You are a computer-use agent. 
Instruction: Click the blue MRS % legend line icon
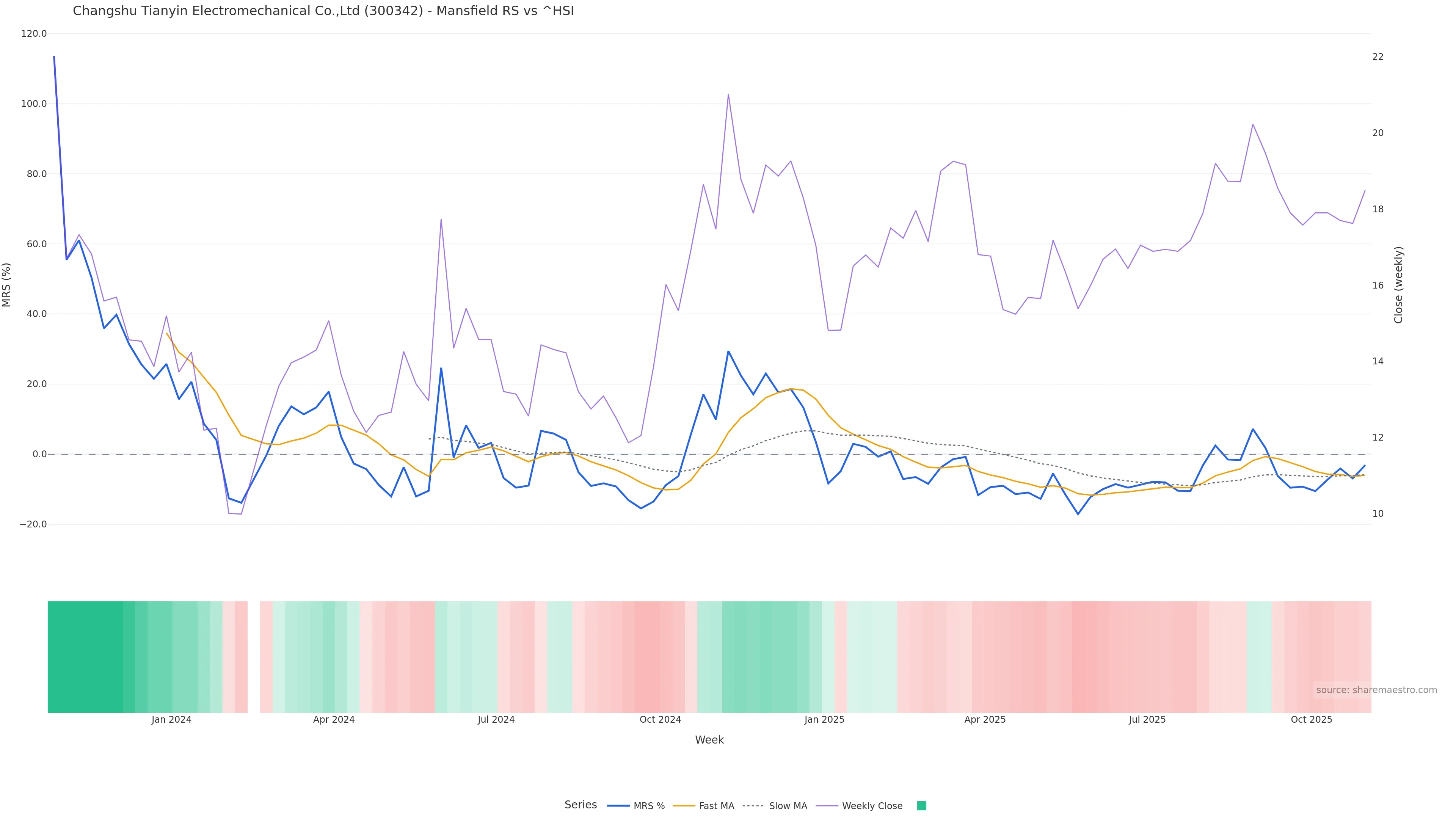(618, 806)
